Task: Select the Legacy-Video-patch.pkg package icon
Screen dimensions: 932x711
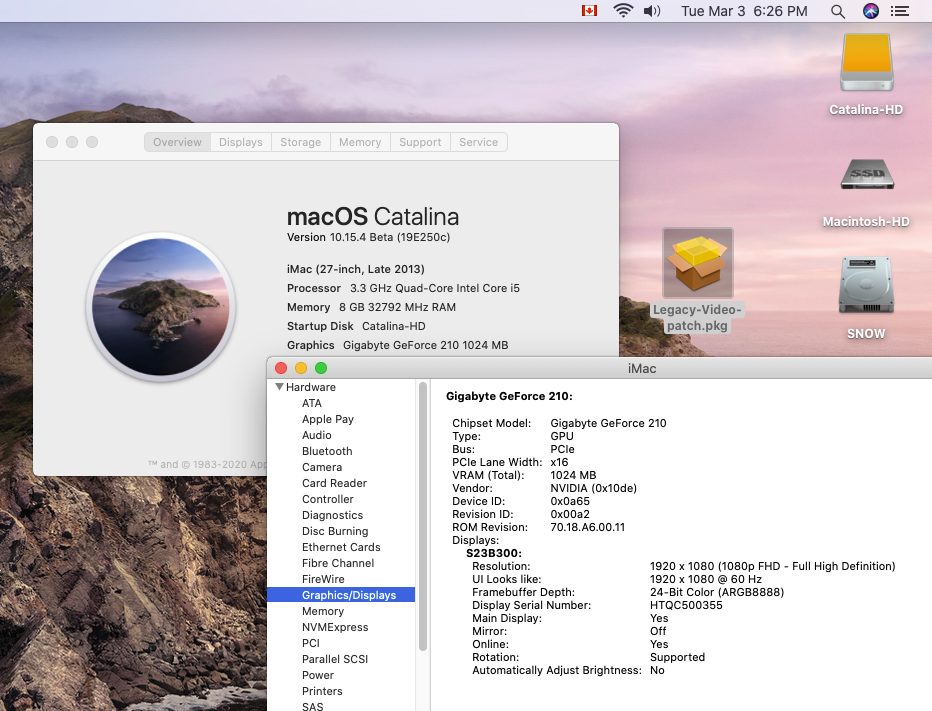Action: coord(698,263)
